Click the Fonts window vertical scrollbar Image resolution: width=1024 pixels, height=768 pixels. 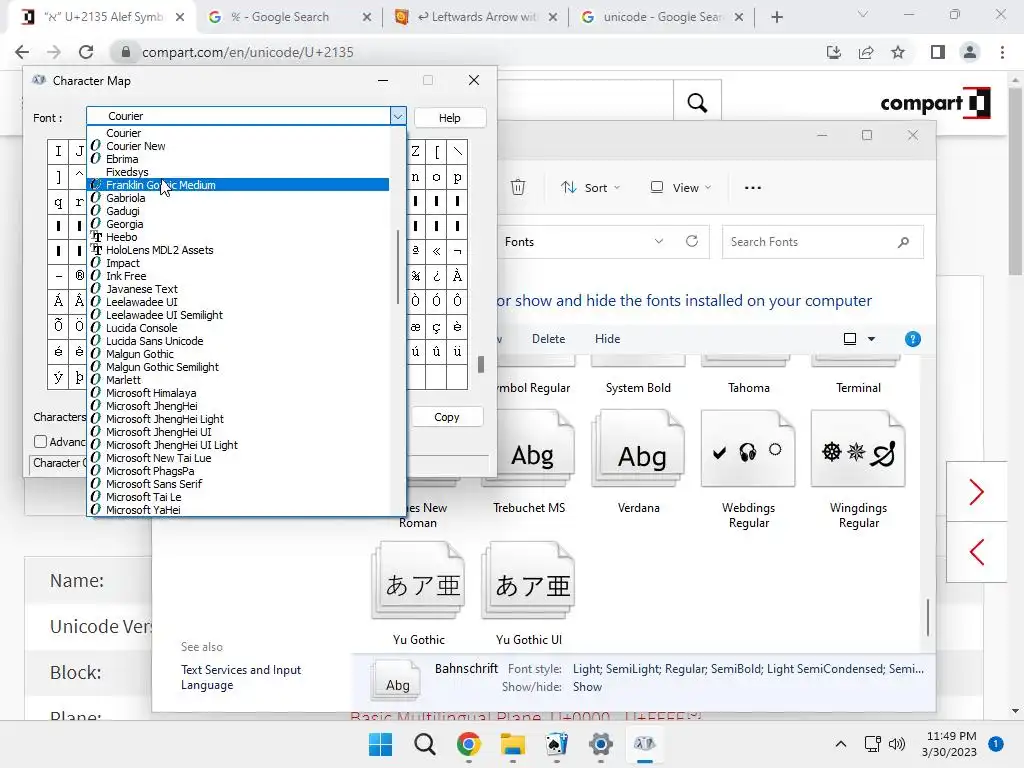click(928, 617)
